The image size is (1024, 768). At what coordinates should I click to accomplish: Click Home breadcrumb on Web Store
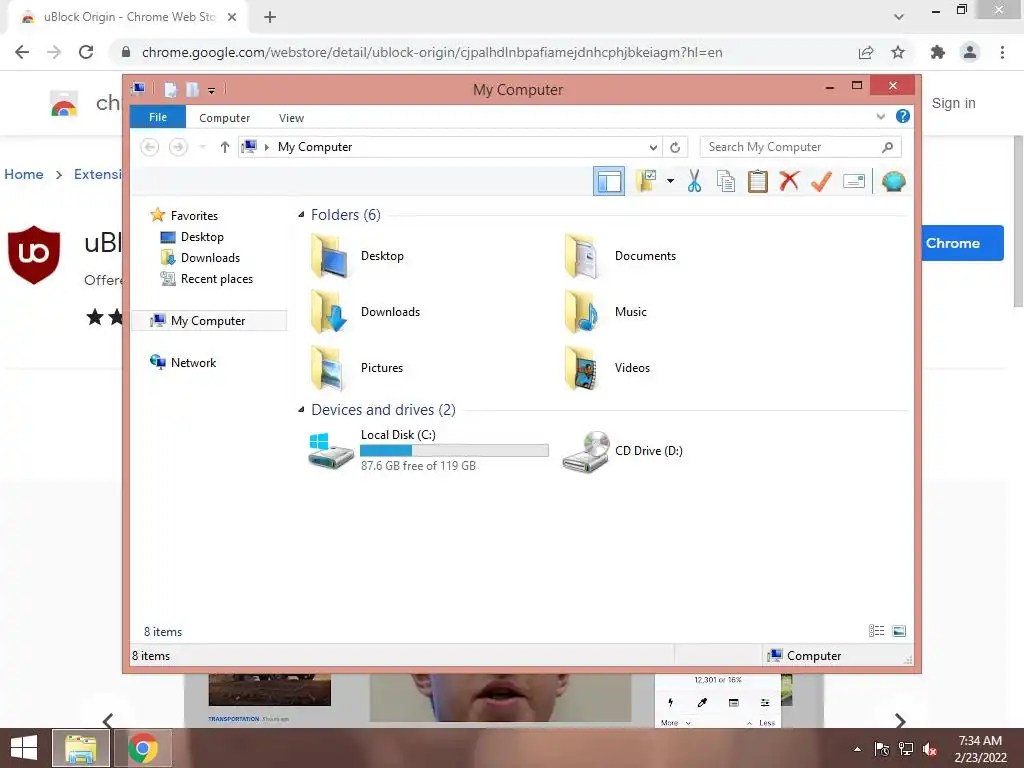[24, 174]
